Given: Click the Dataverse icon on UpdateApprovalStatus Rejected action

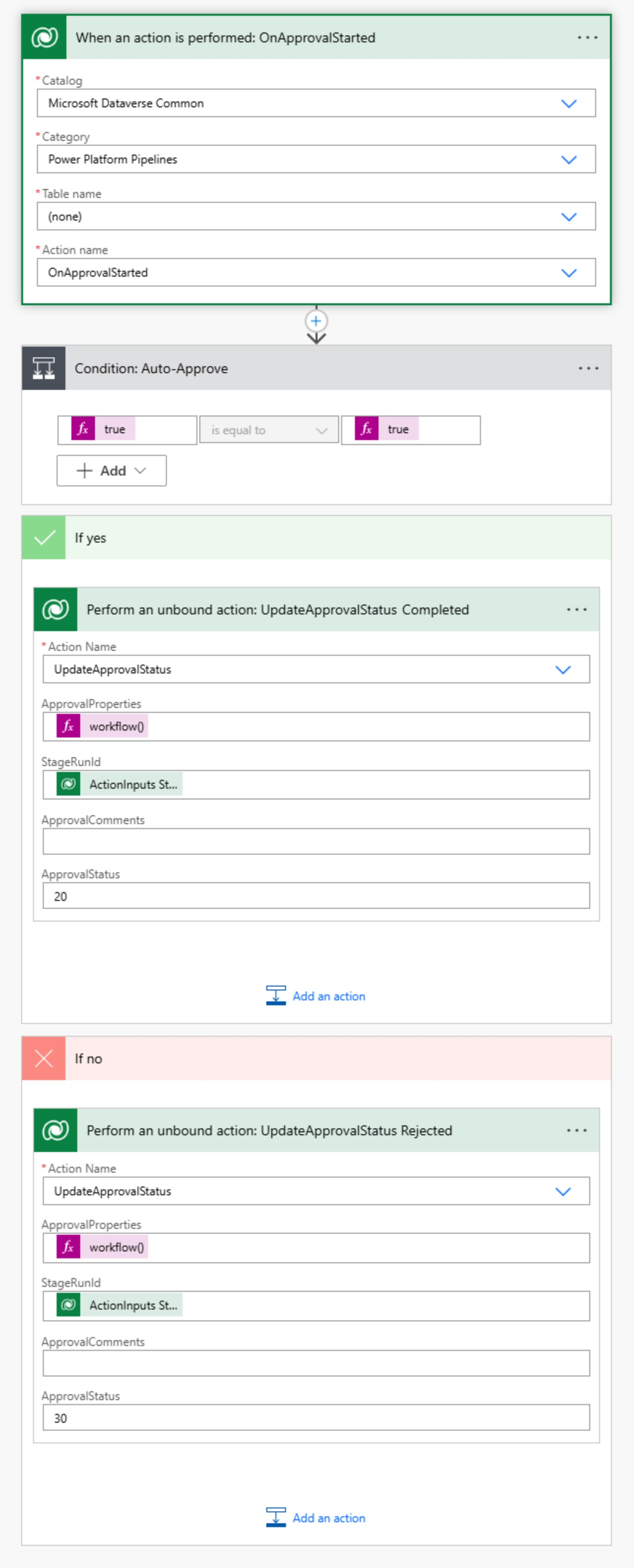Looking at the screenshot, I should point(55,1130).
